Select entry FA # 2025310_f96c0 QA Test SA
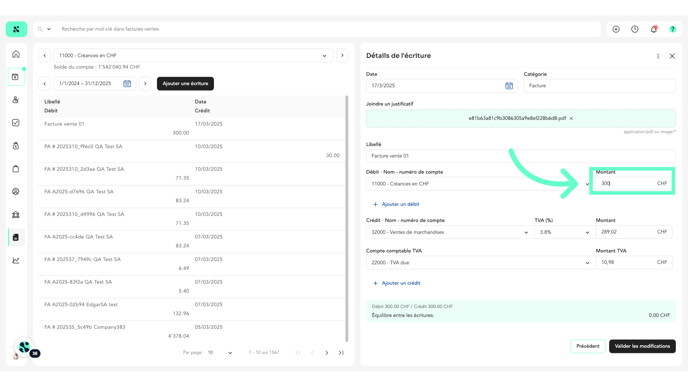The image size is (688, 387). click(192, 151)
